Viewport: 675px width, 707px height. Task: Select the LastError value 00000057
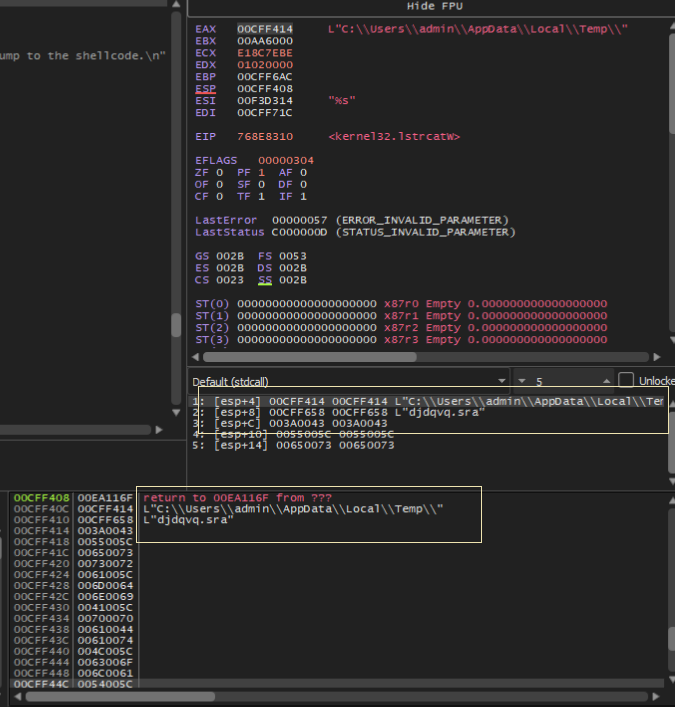(x=300, y=220)
